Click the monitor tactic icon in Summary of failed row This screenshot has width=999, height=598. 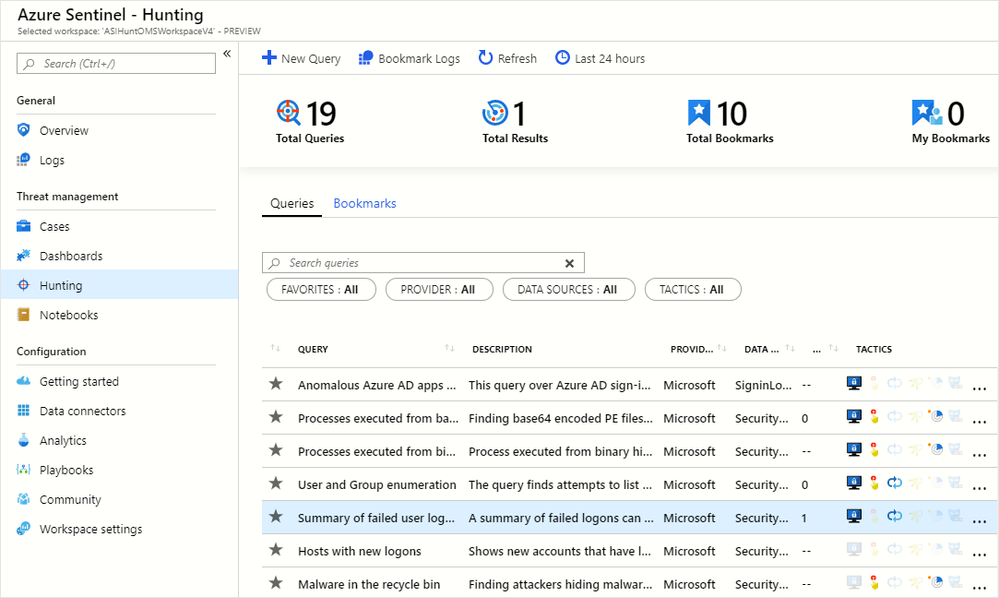tap(854, 516)
